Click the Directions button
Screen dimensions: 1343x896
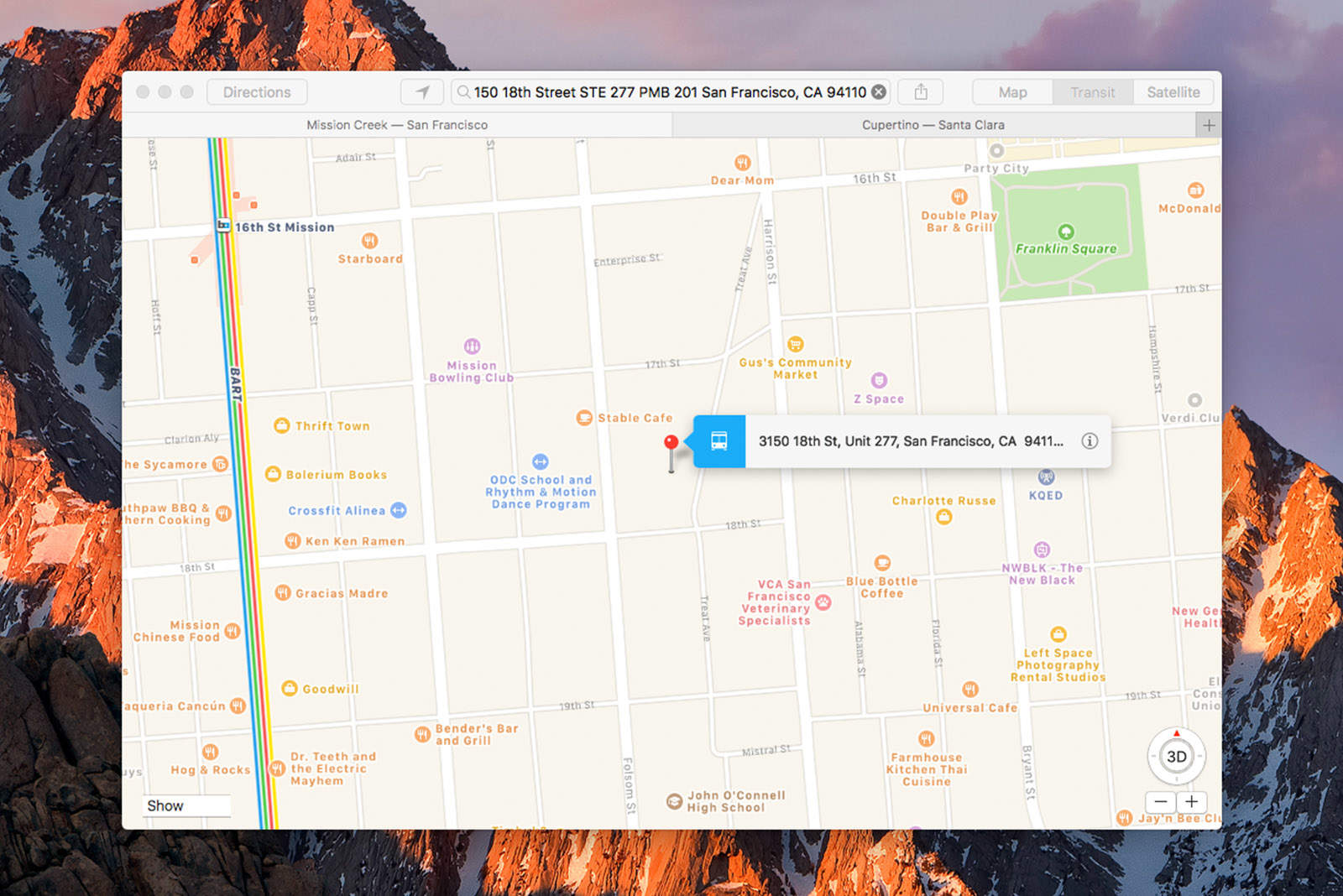(x=257, y=92)
